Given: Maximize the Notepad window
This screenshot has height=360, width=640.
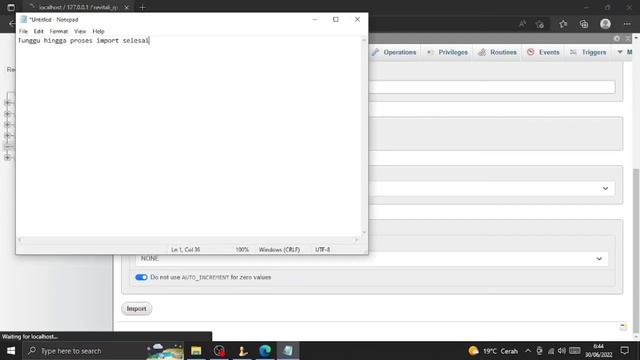Looking at the screenshot, I should click(336, 19).
